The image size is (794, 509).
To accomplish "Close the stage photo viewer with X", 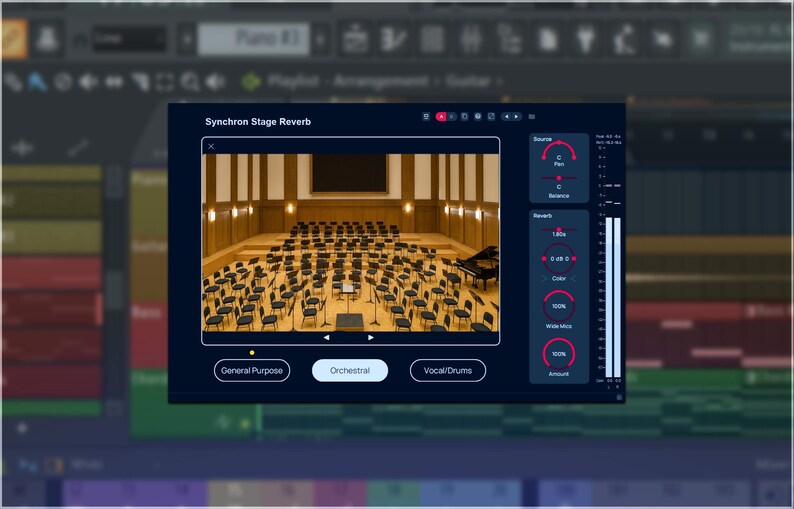I will [x=211, y=146].
